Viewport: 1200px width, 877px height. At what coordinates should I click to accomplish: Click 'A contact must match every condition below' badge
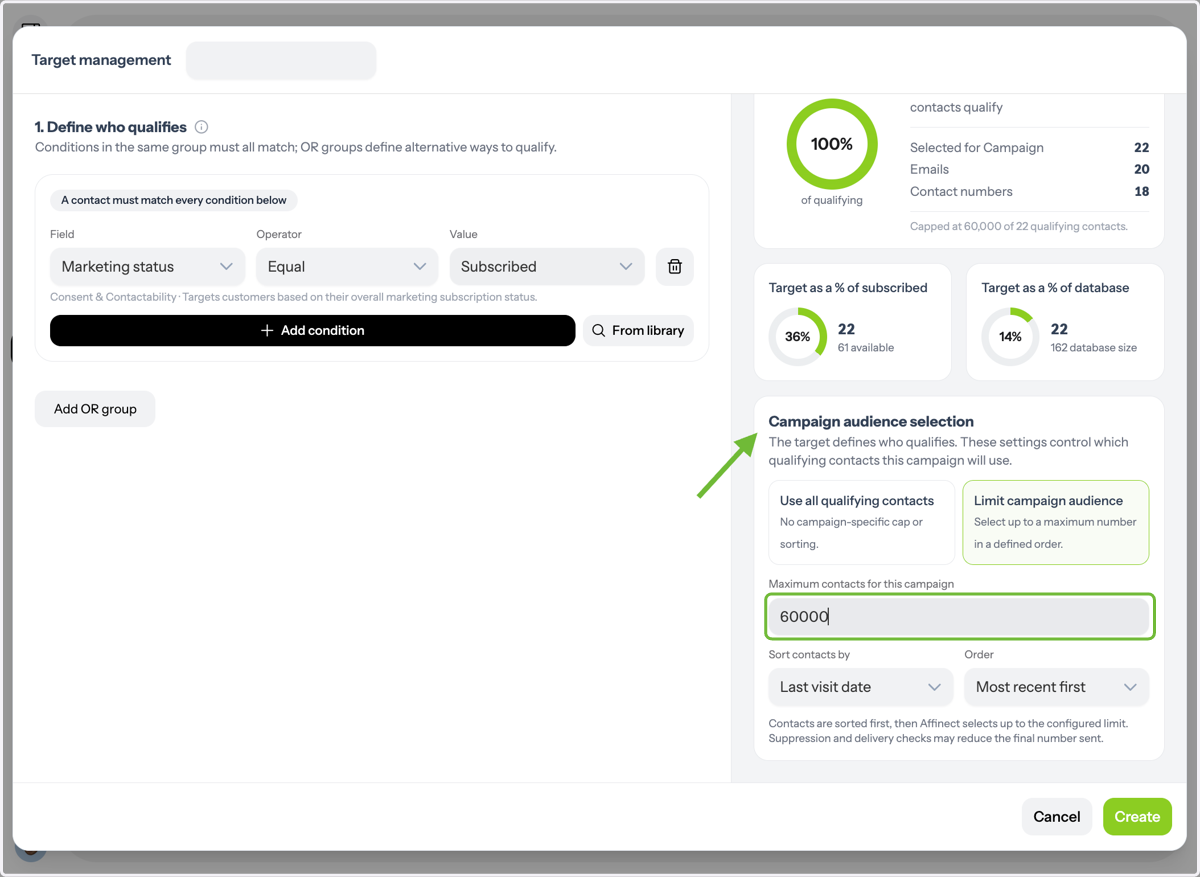point(174,200)
